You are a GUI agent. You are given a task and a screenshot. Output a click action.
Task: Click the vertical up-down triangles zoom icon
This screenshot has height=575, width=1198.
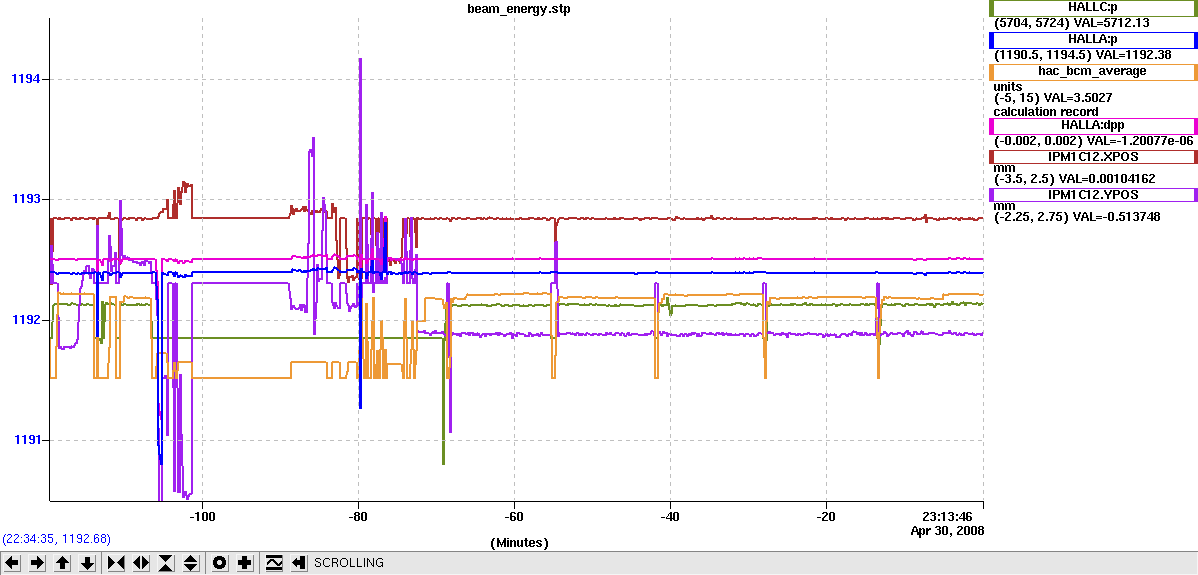click(191, 563)
